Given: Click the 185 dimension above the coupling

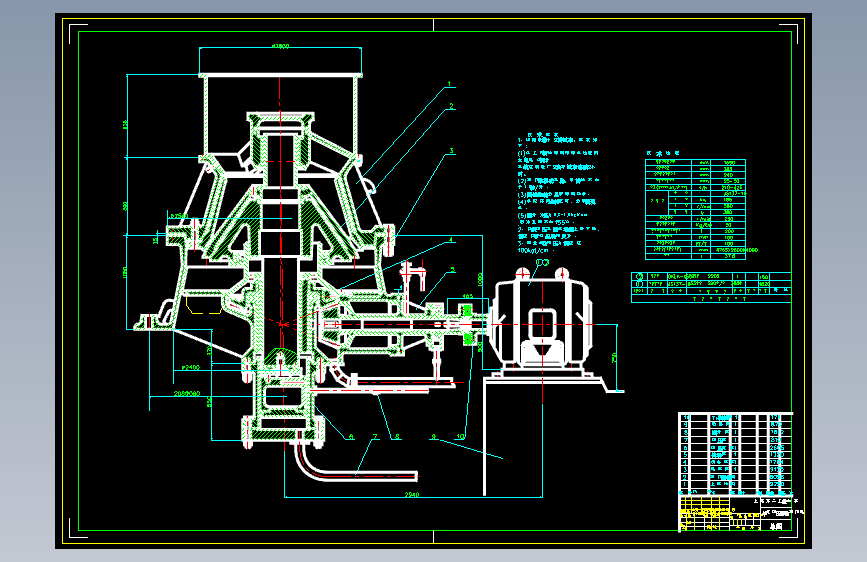Looking at the screenshot, I should [x=467, y=297].
